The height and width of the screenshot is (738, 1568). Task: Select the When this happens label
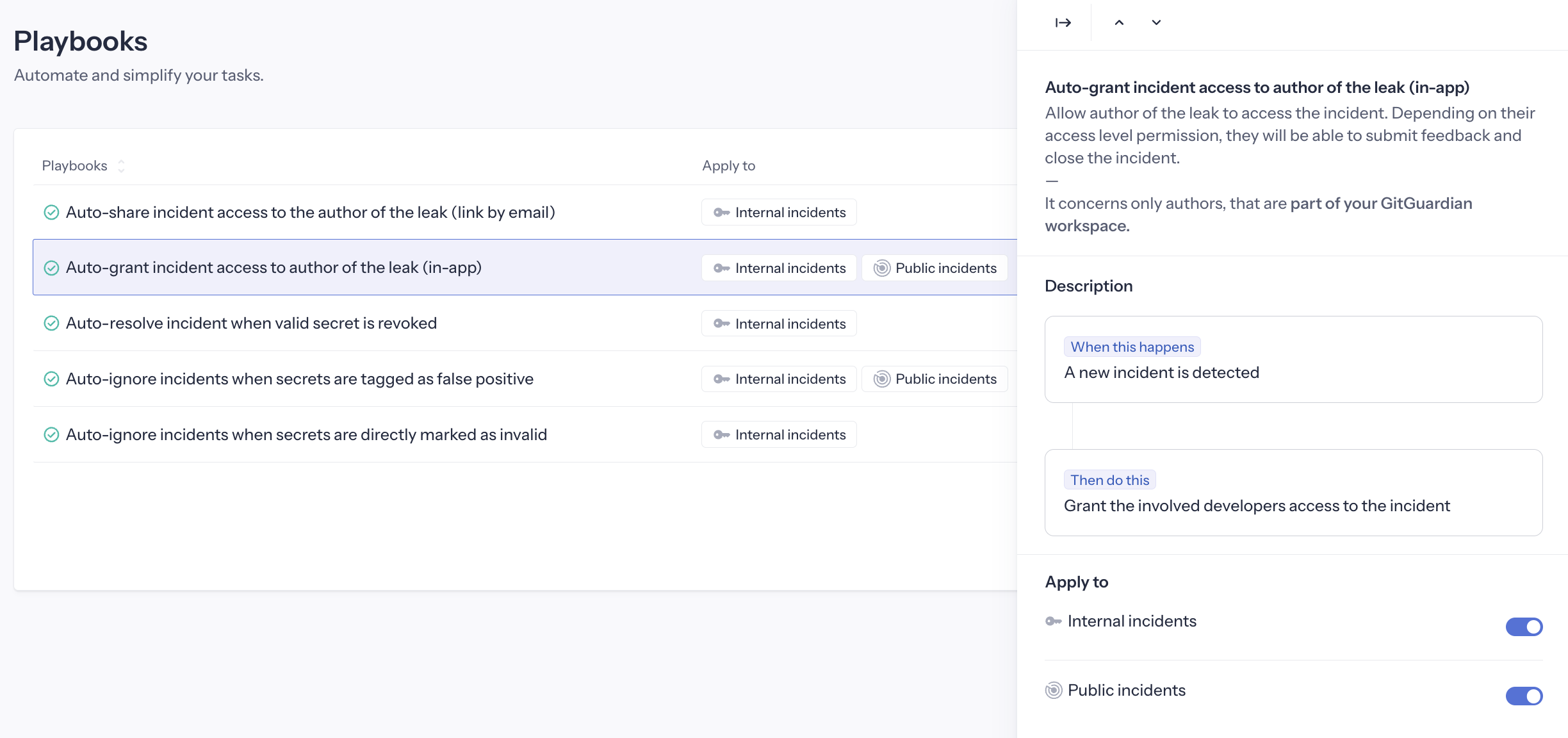tap(1132, 347)
